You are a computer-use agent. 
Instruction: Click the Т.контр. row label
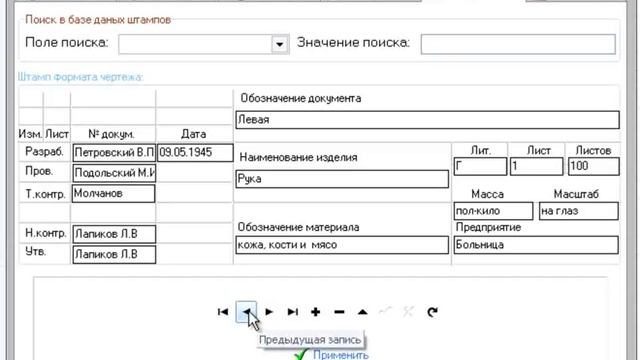click(x=45, y=194)
